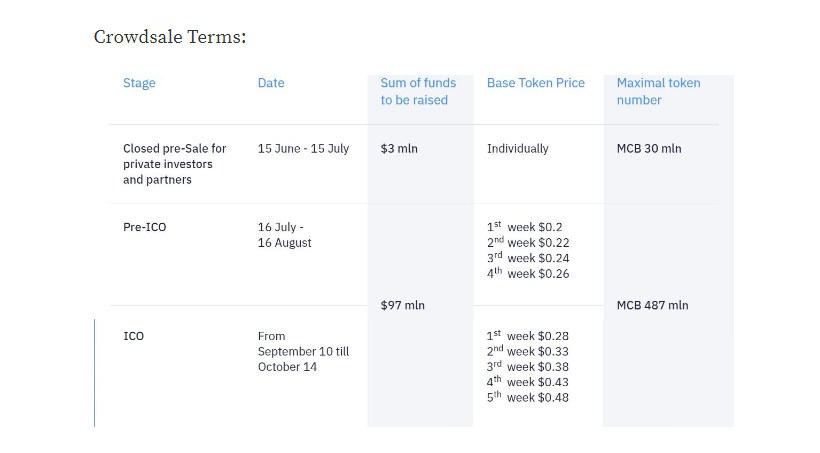This screenshot has width=820, height=453.
Task: Click the 1st week $0.2 Pre-ICO price
Action: tap(525, 226)
